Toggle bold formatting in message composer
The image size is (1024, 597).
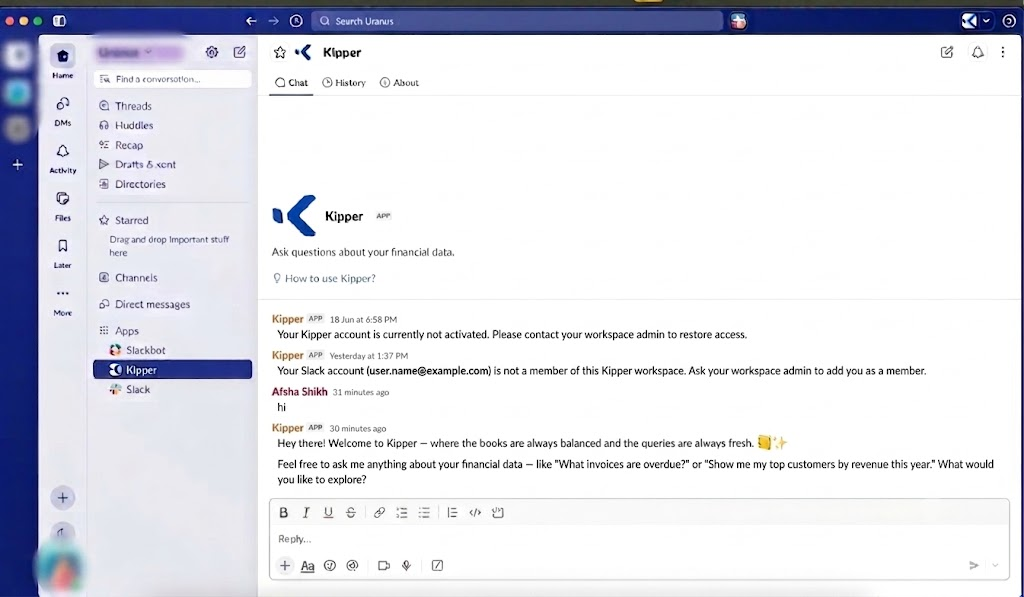tap(283, 513)
